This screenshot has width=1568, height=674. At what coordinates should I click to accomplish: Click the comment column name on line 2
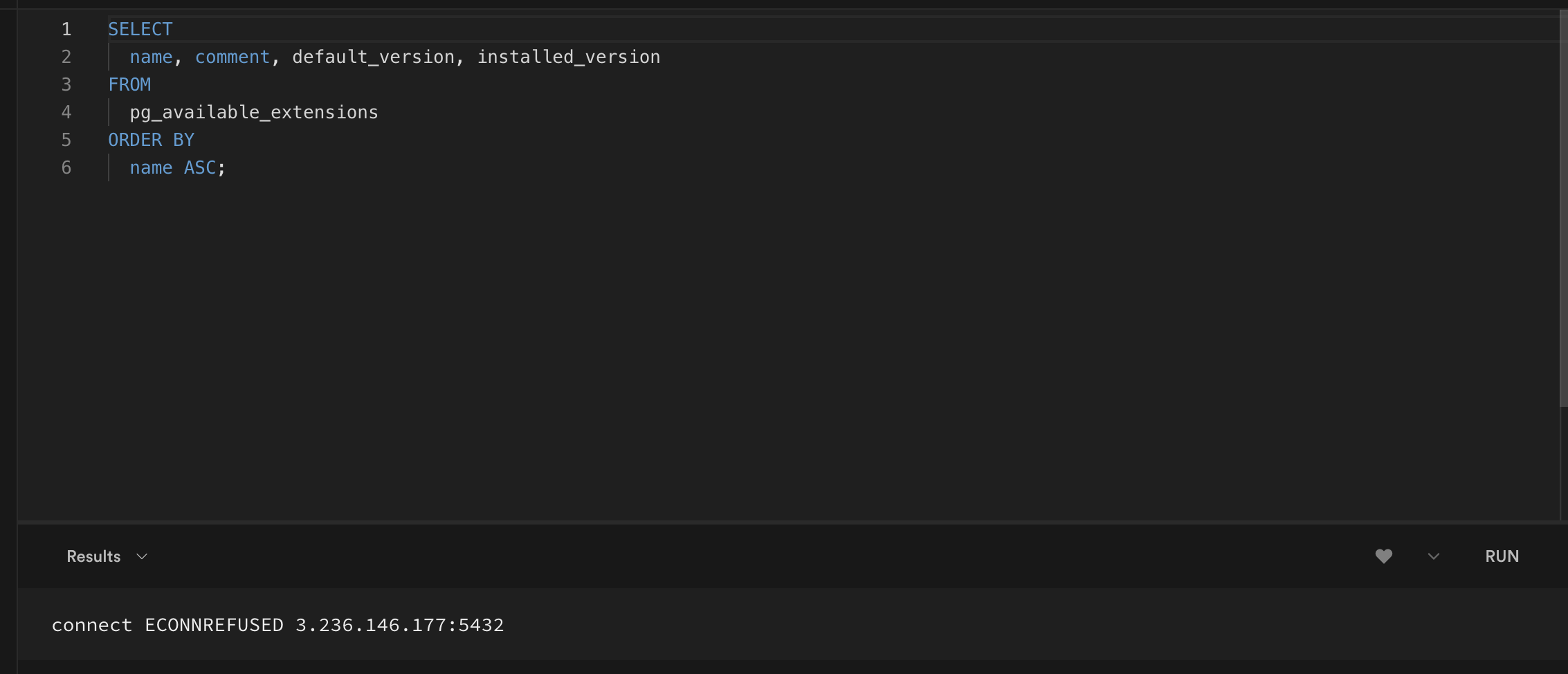click(x=232, y=56)
